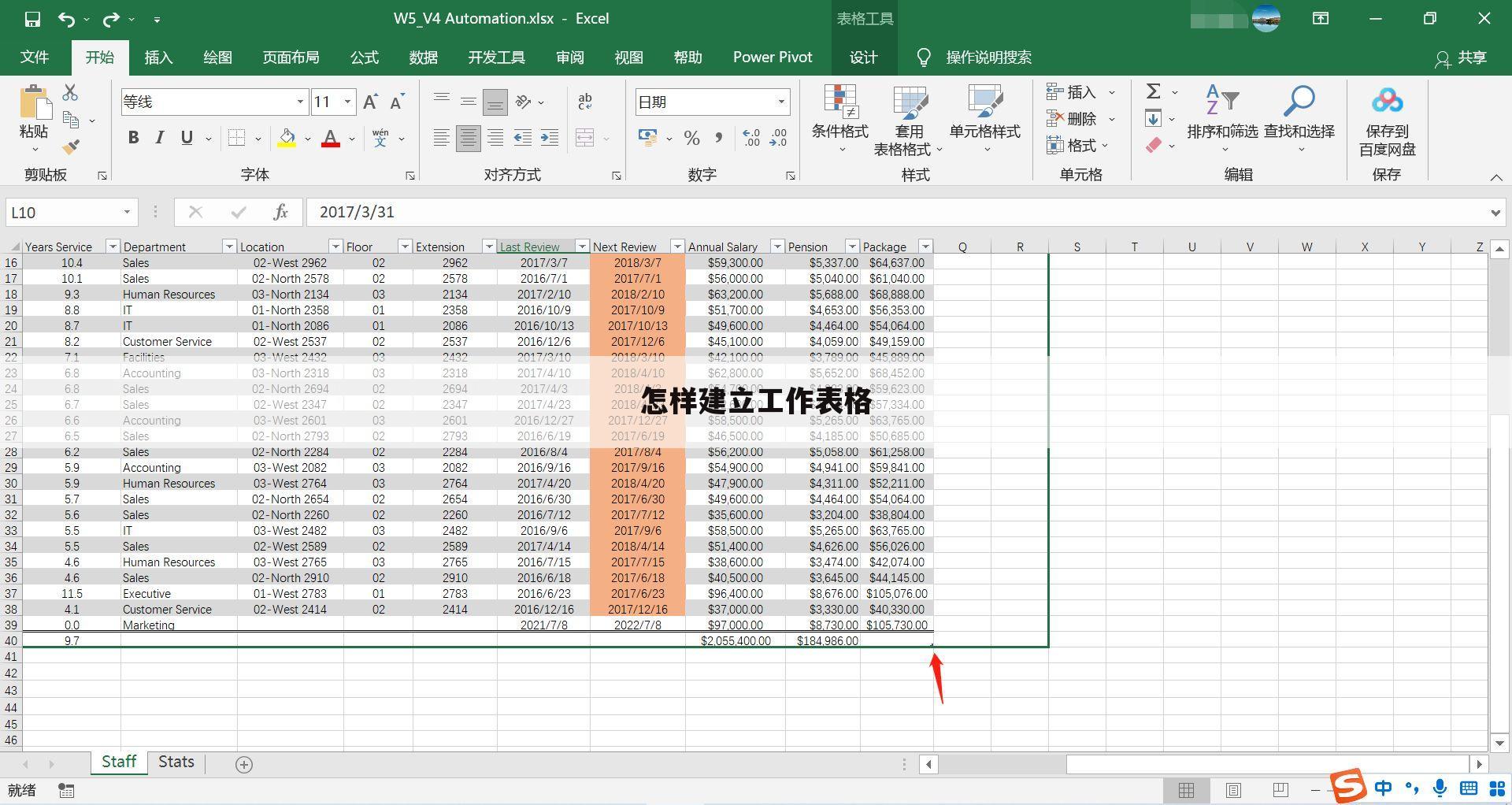Toggle Italic formatting
The image size is (1512, 805).
pos(160,138)
